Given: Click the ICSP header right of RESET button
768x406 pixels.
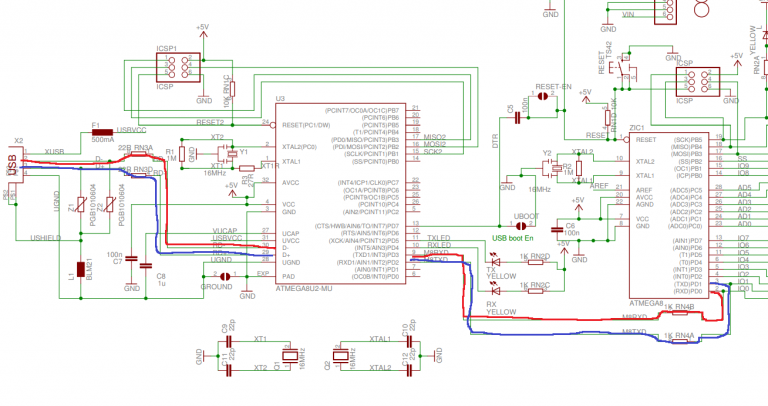Looking at the screenshot, I should 697,82.
